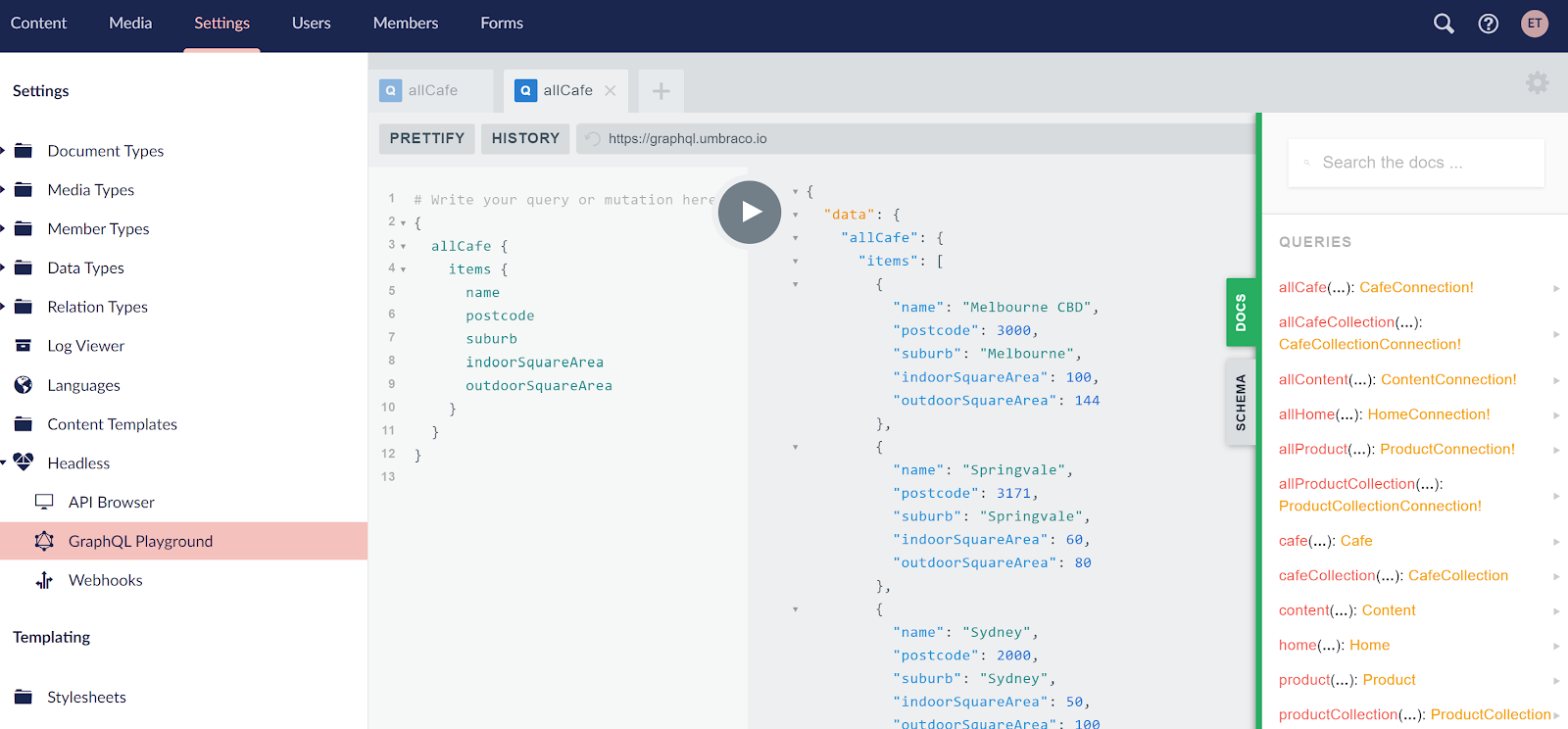The height and width of the screenshot is (729, 1568).
Task: Select Languages in settings tree
Action: point(84,385)
